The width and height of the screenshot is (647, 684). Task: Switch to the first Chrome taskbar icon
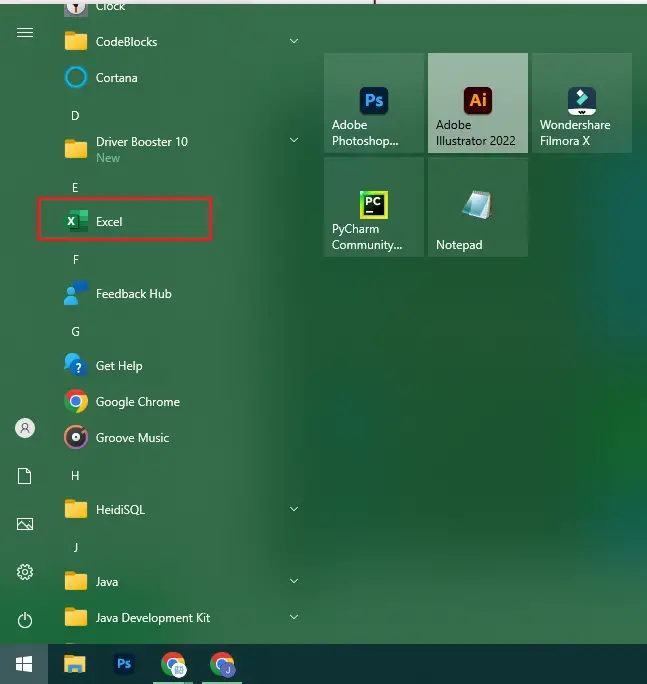click(x=173, y=664)
